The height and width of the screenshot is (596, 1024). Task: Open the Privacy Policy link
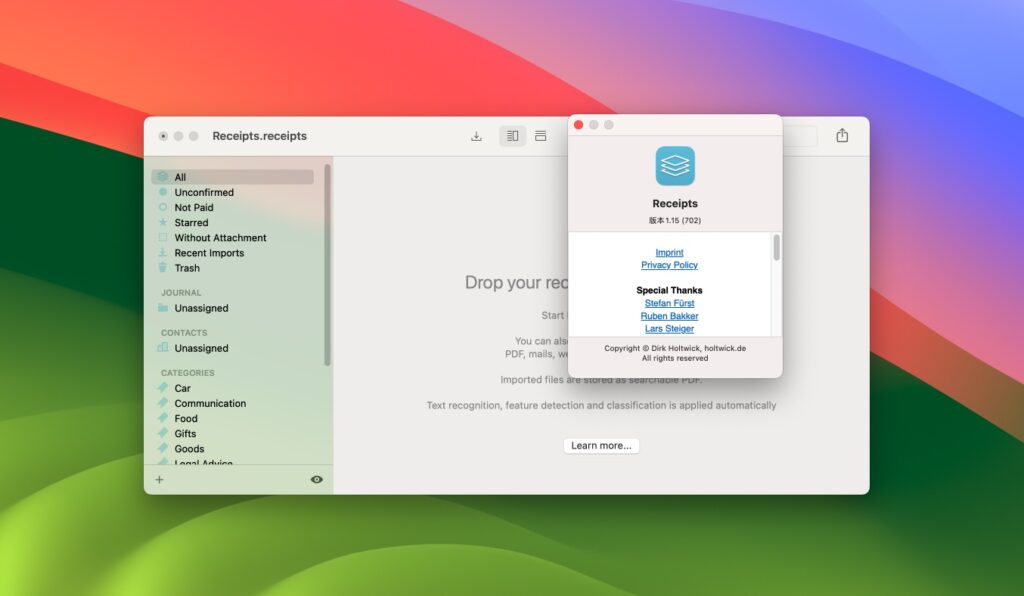(668, 265)
